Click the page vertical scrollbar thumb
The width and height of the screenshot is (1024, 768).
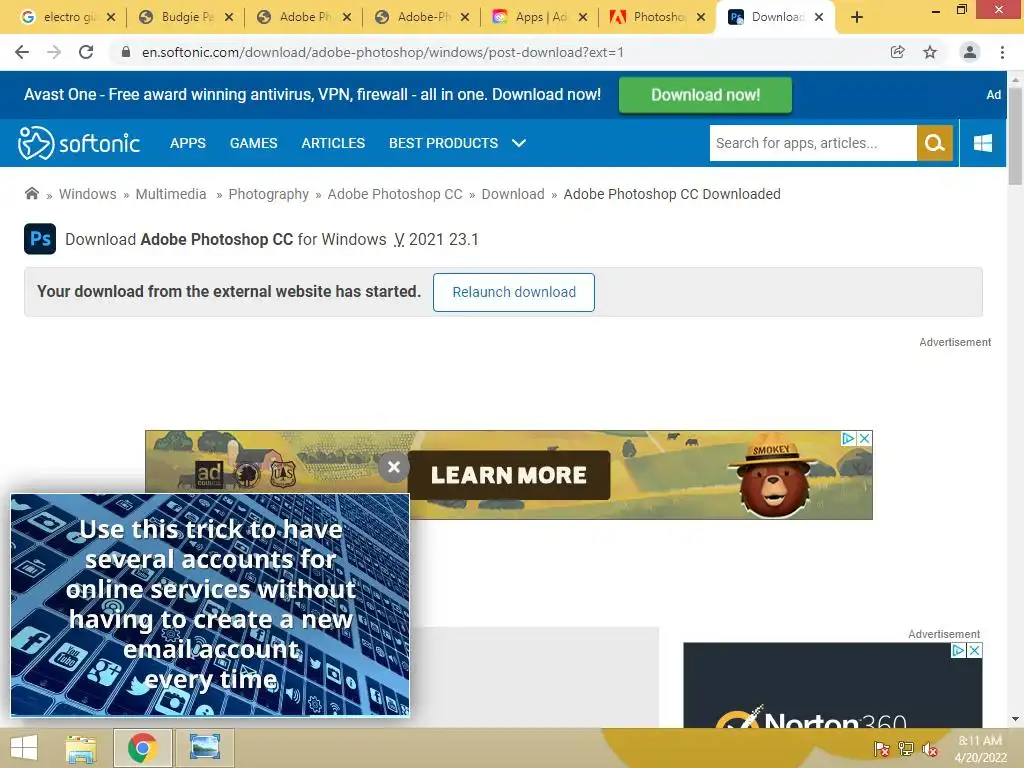pyautogui.click(x=1015, y=136)
